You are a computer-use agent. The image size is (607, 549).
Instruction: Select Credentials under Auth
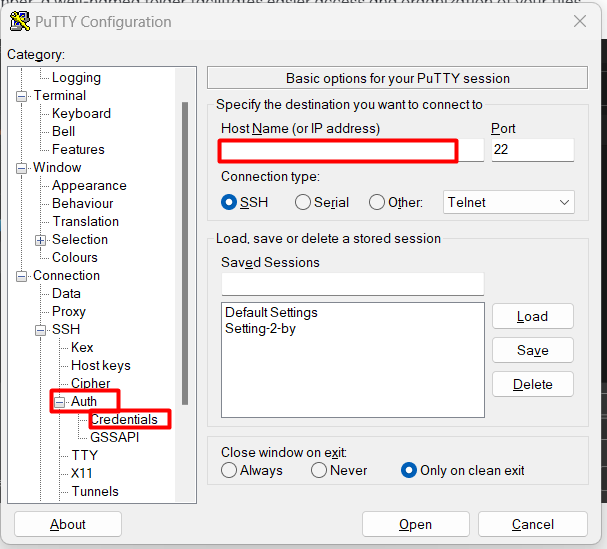coord(124,419)
